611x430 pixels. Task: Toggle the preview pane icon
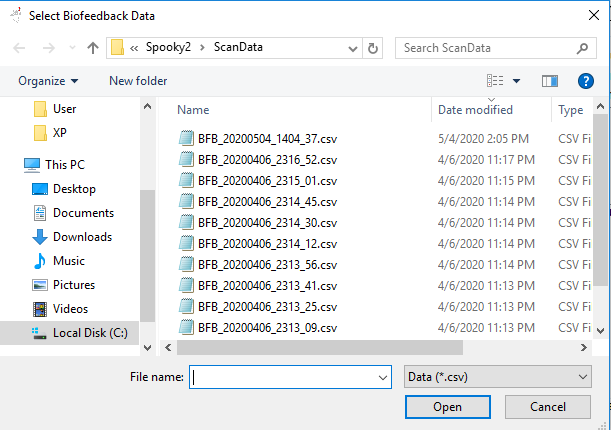click(x=549, y=81)
